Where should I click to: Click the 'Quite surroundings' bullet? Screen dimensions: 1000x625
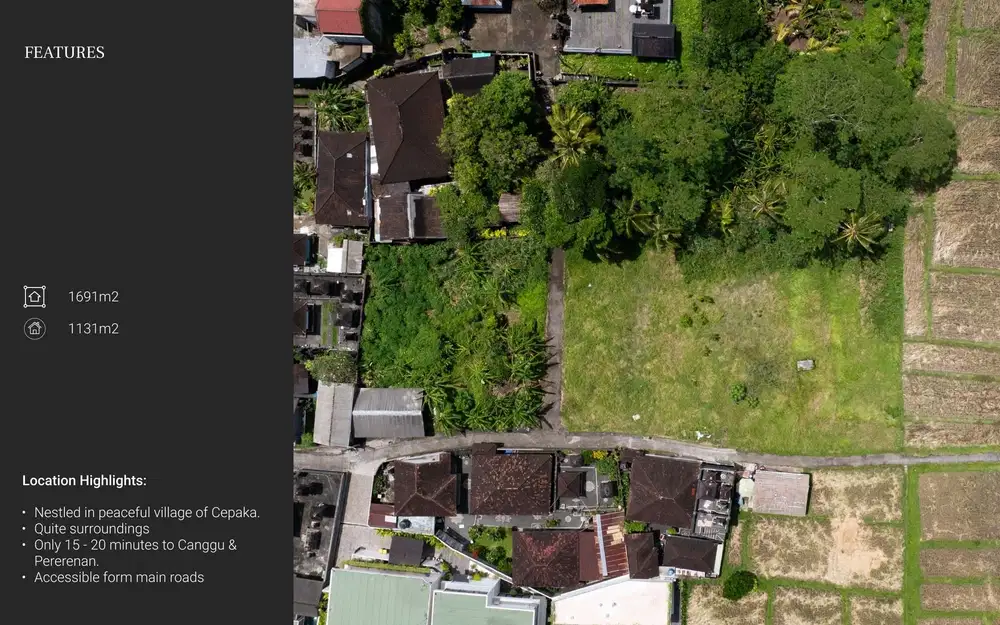coord(91,528)
